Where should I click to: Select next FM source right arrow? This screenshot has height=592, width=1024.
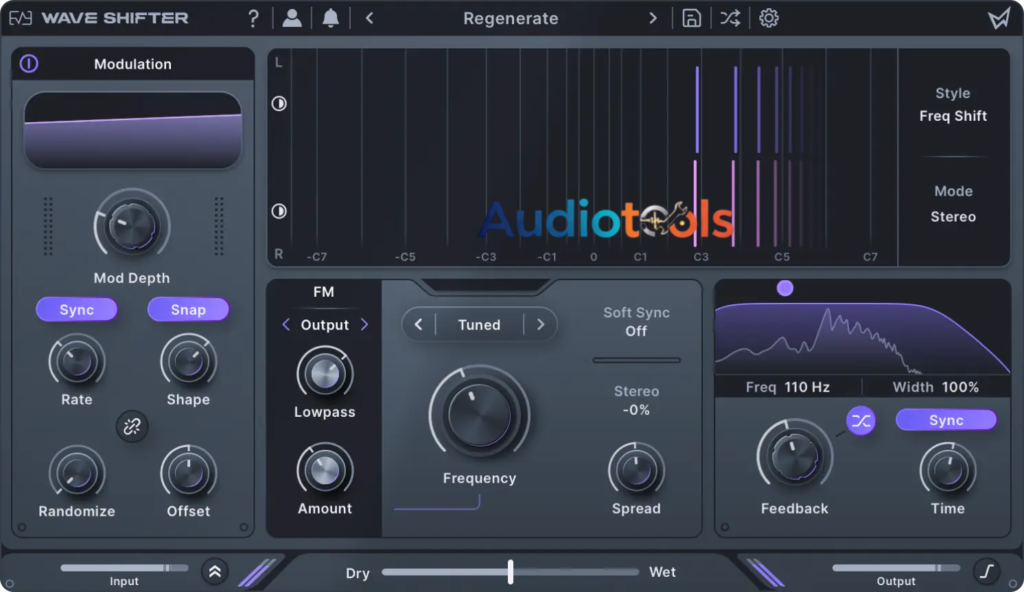click(364, 325)
